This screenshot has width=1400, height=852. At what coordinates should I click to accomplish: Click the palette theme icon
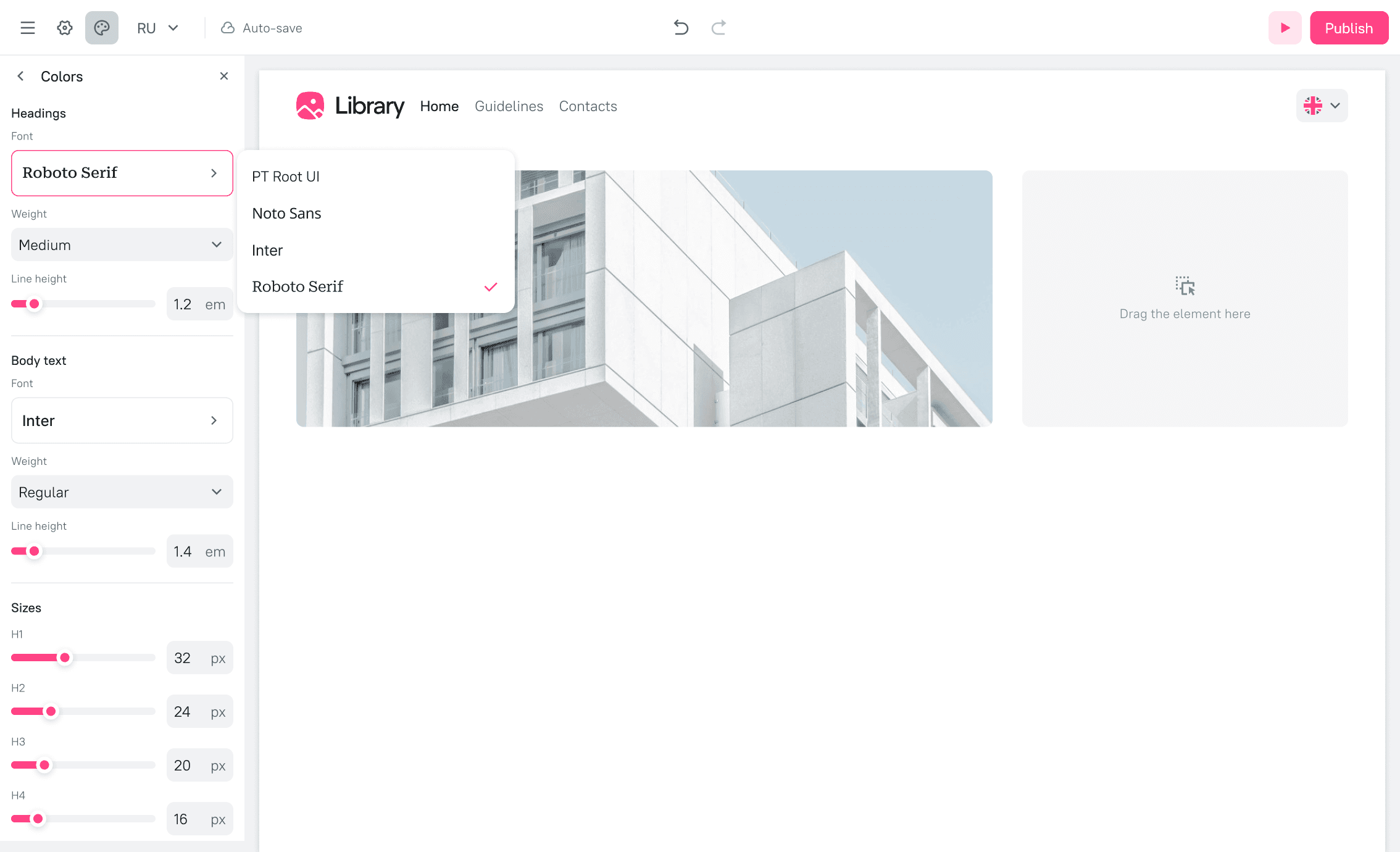pos(102,28)
